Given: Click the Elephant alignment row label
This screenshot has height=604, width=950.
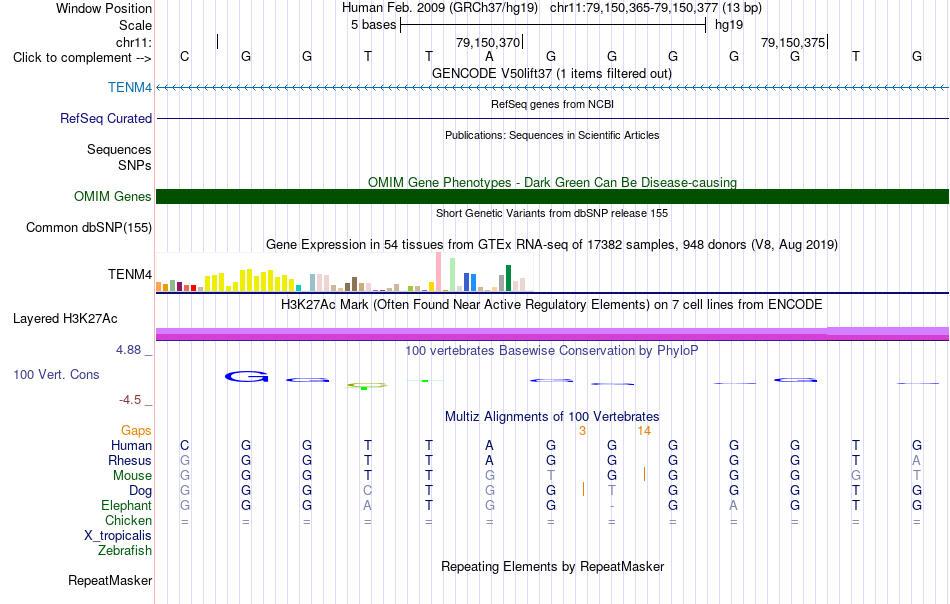Looking at the screenshot, I should tap(126, 505).
